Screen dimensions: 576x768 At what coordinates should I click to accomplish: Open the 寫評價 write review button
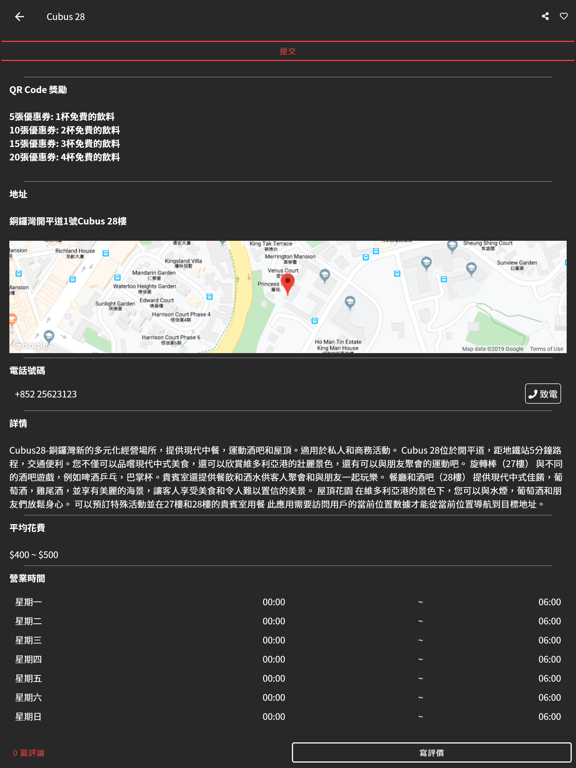[x=432, y=753]
